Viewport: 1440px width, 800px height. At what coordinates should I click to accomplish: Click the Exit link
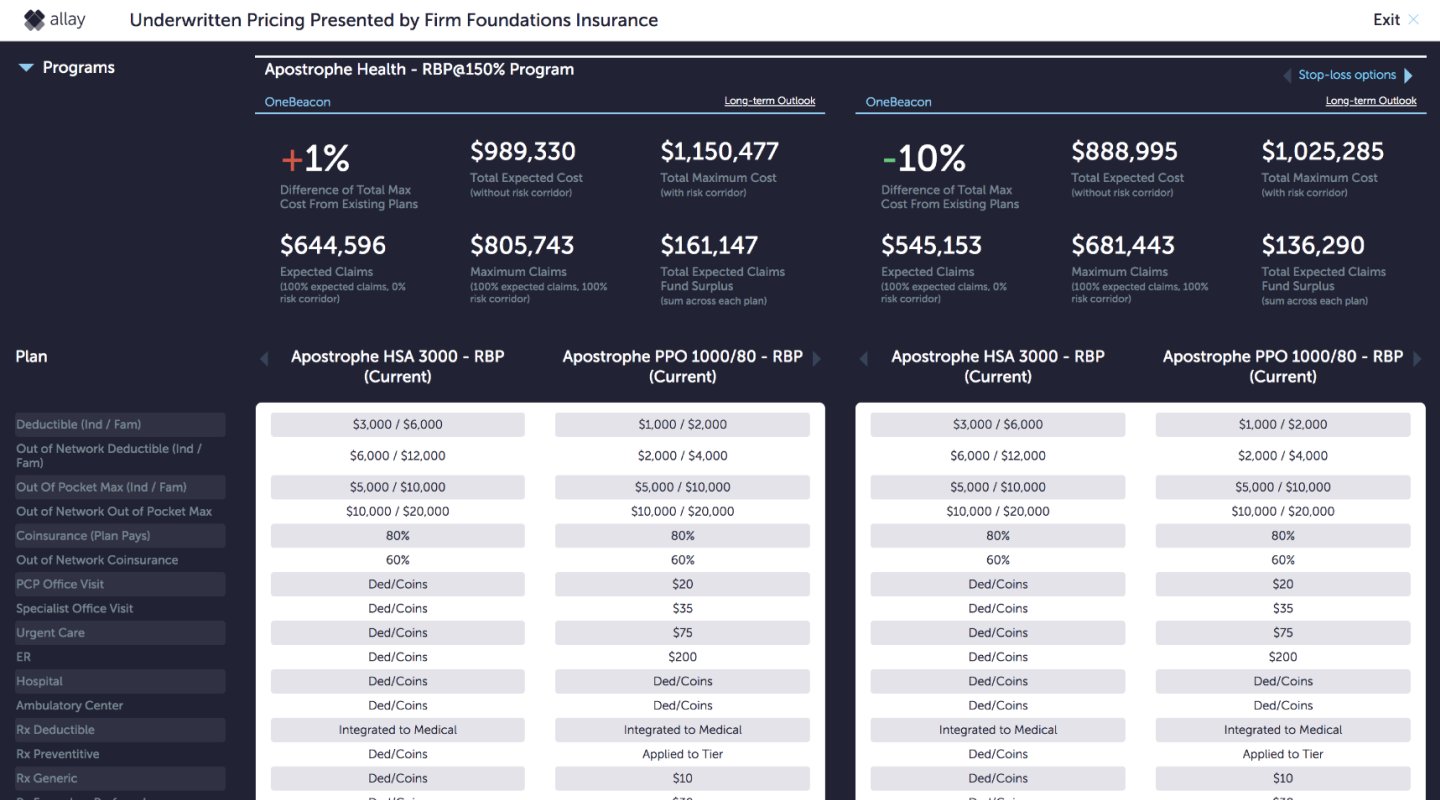(1386, 20)
